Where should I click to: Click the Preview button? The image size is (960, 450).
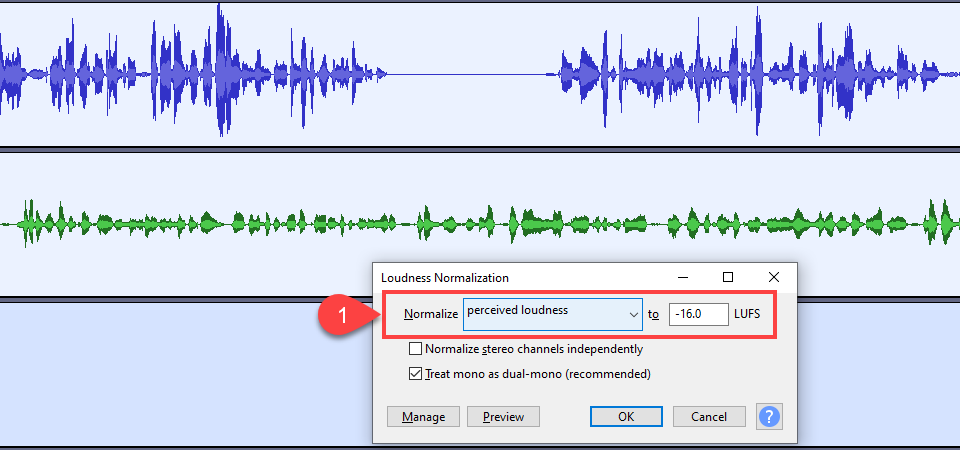coord(503,417)
